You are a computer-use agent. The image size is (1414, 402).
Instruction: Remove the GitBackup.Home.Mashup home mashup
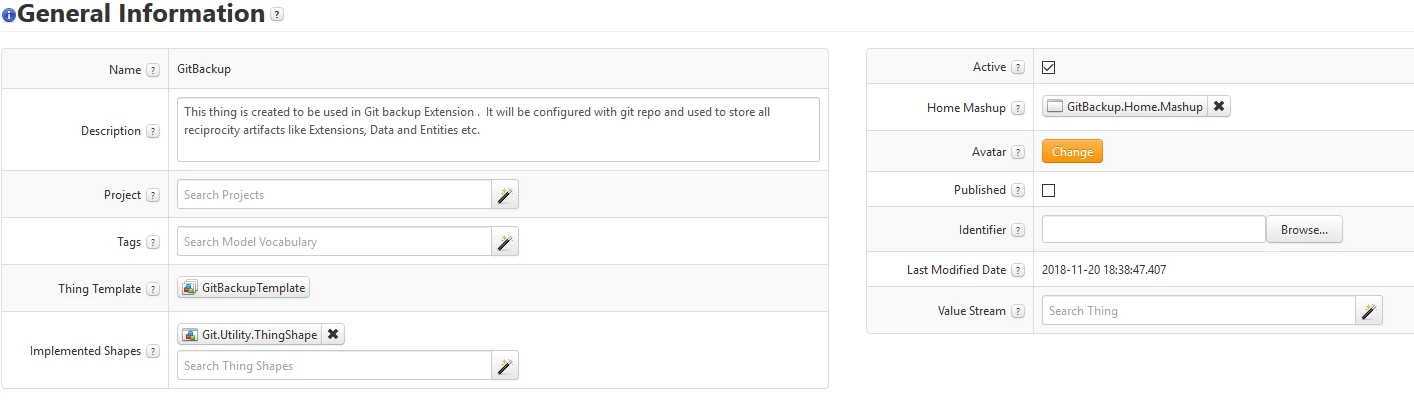[x=1219, y=106]
